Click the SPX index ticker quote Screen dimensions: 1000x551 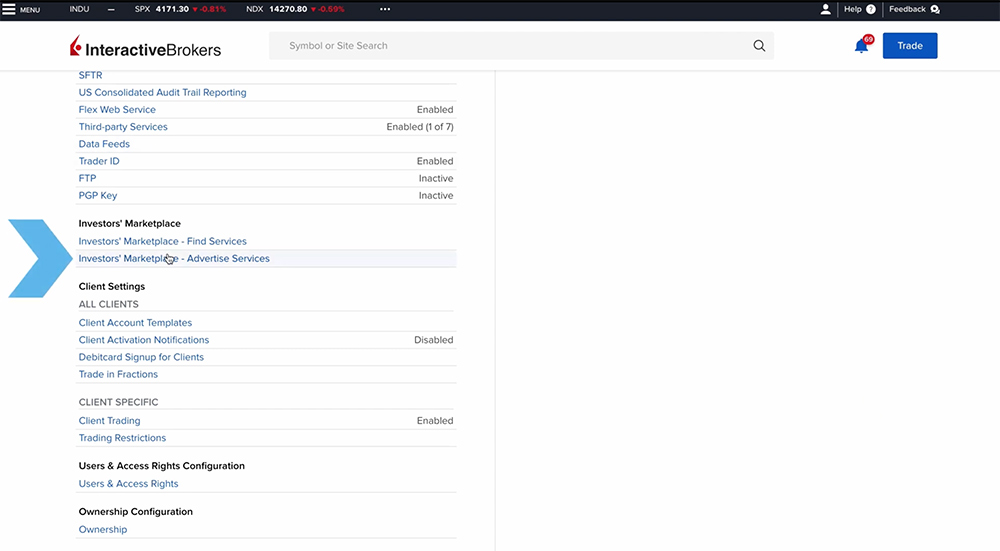pos(180,9)
